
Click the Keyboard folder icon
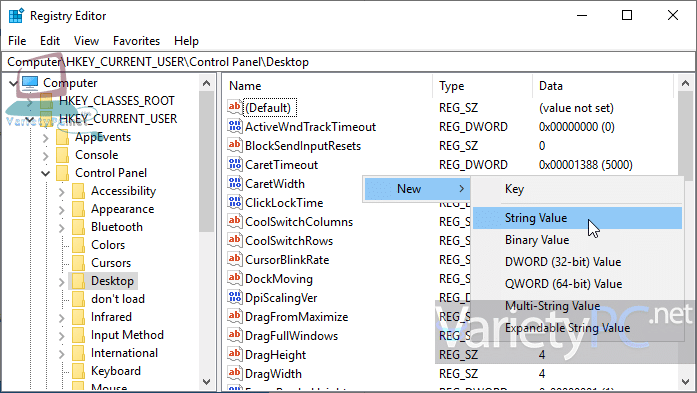coord(78,371)
